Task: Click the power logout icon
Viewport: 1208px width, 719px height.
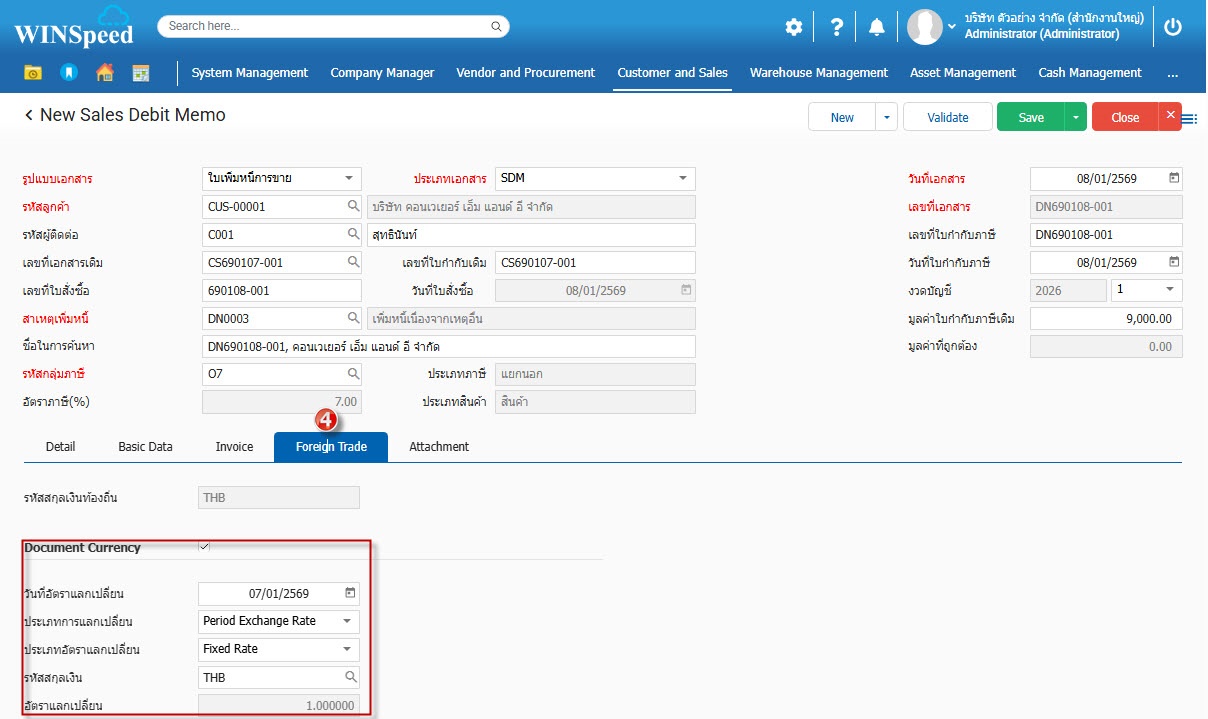Action: click(1173, 27)
